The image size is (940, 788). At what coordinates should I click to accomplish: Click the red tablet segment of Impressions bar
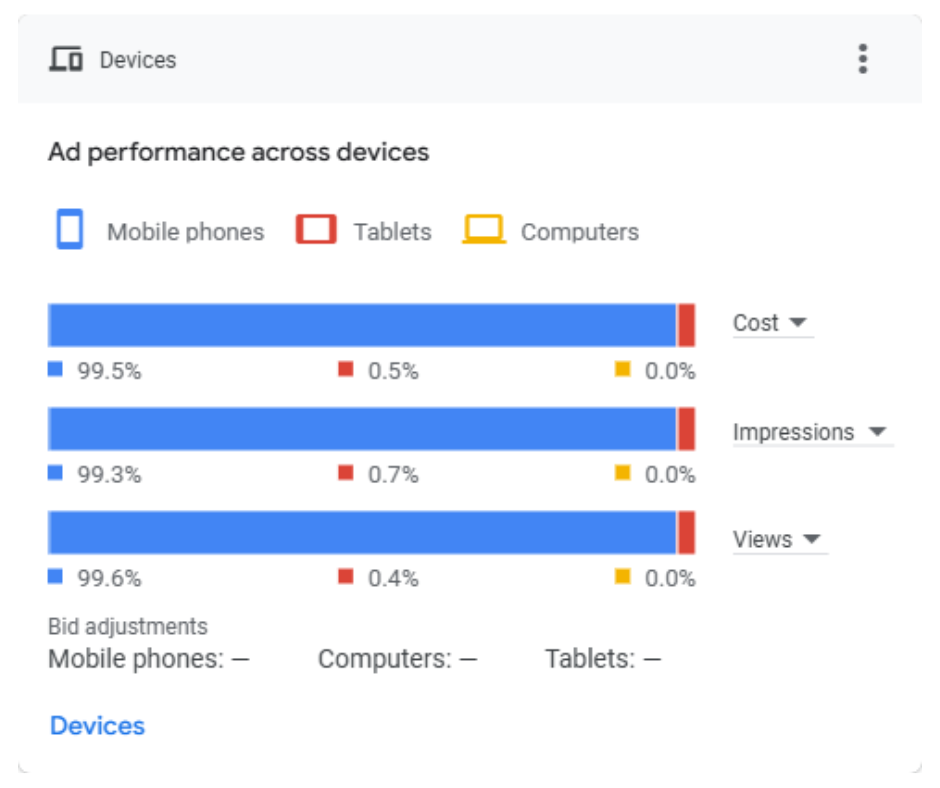click(x=686, y=429)
